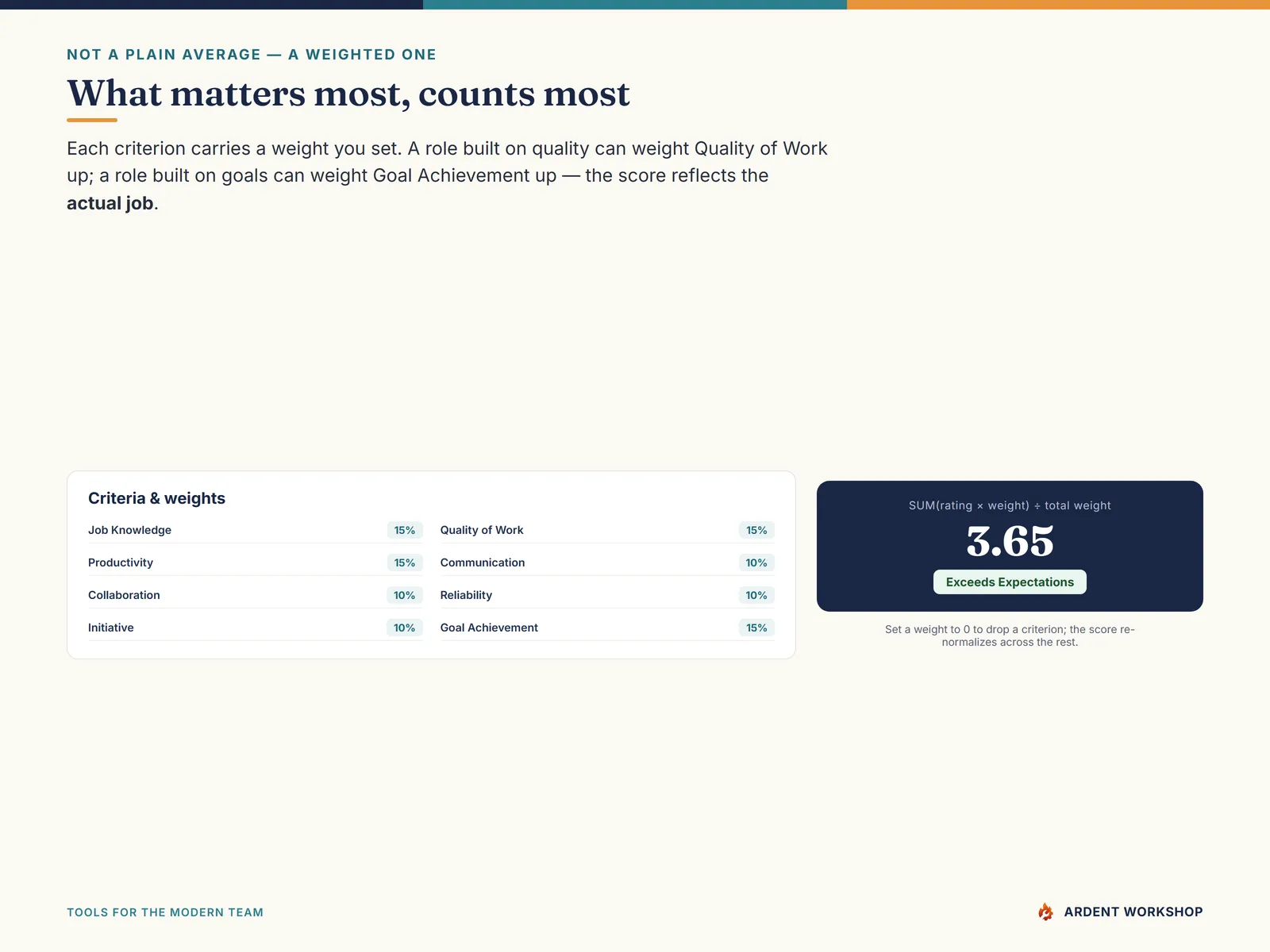
Task: Click the Ardent Workshop flame logo icon
Action: 1045,912
